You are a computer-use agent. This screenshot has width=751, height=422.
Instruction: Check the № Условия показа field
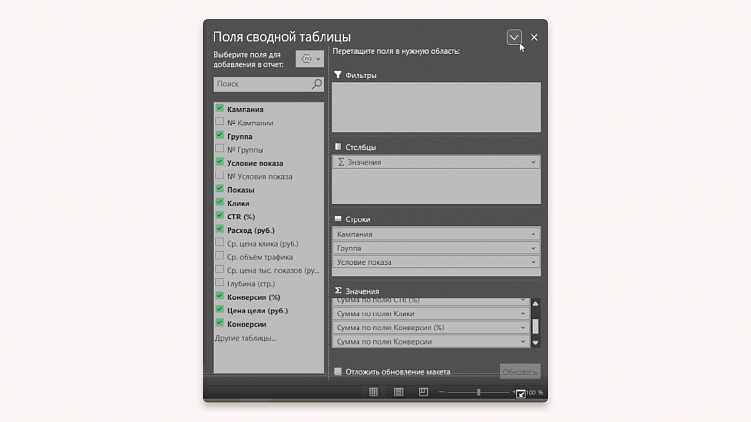point(219,176)
